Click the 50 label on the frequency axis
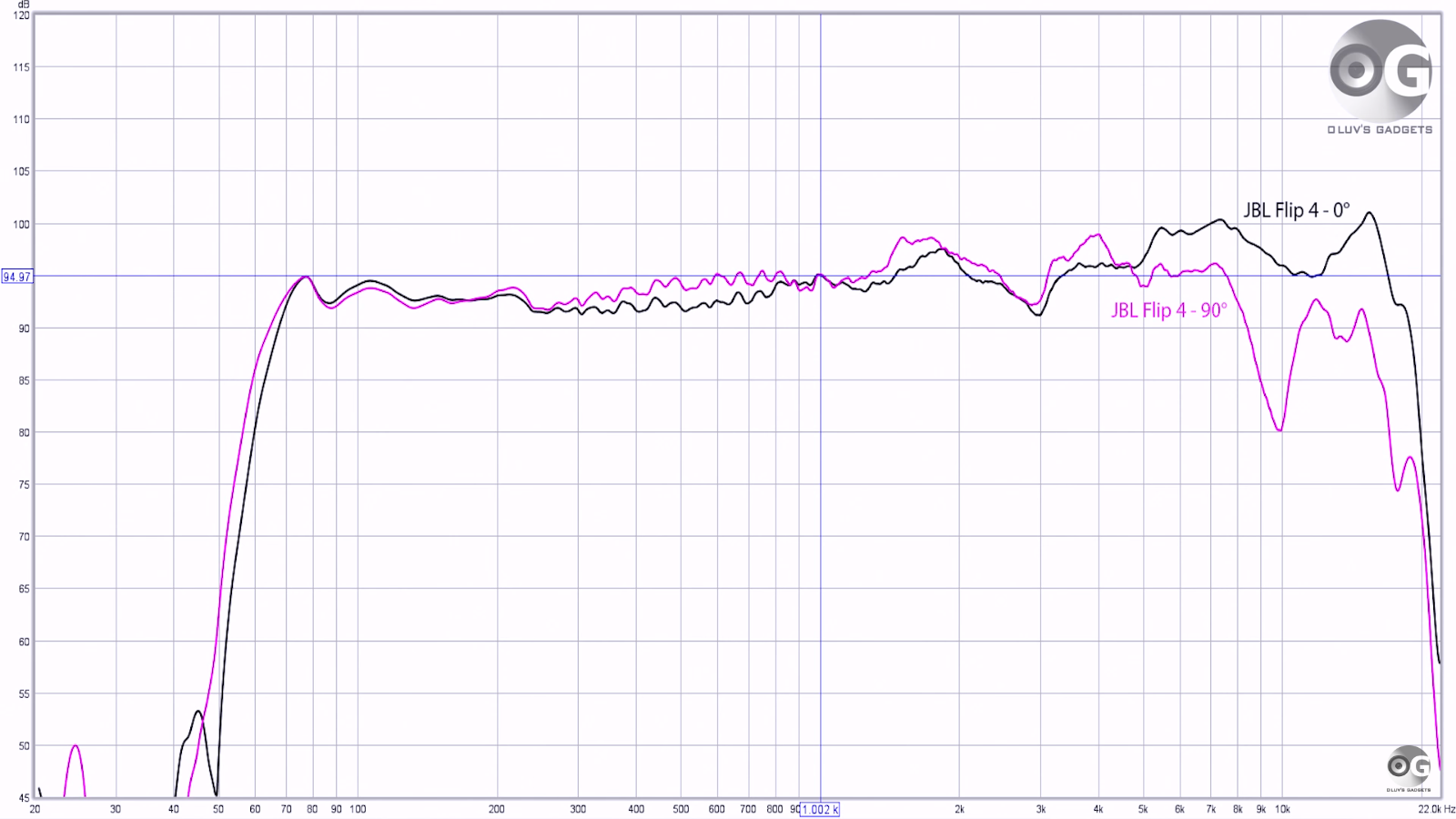Screen dimensions: 1456x819 pos(218,809)
